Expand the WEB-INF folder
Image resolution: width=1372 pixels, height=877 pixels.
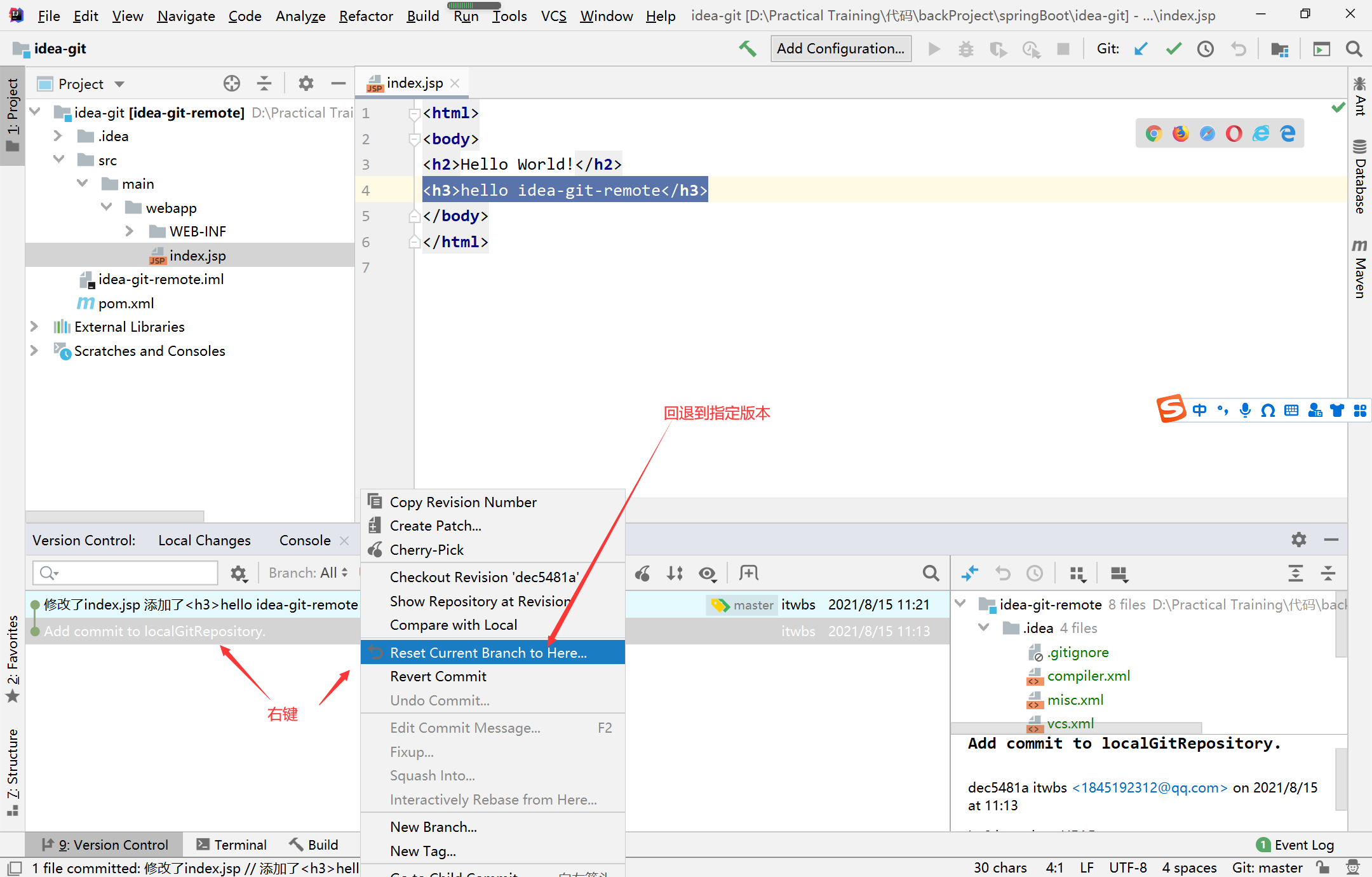click(x=130, y=231)
